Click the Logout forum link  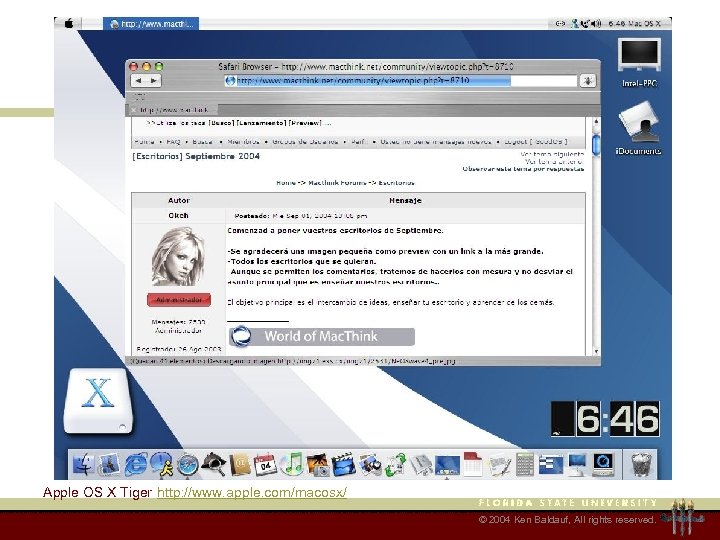point(535,142)
